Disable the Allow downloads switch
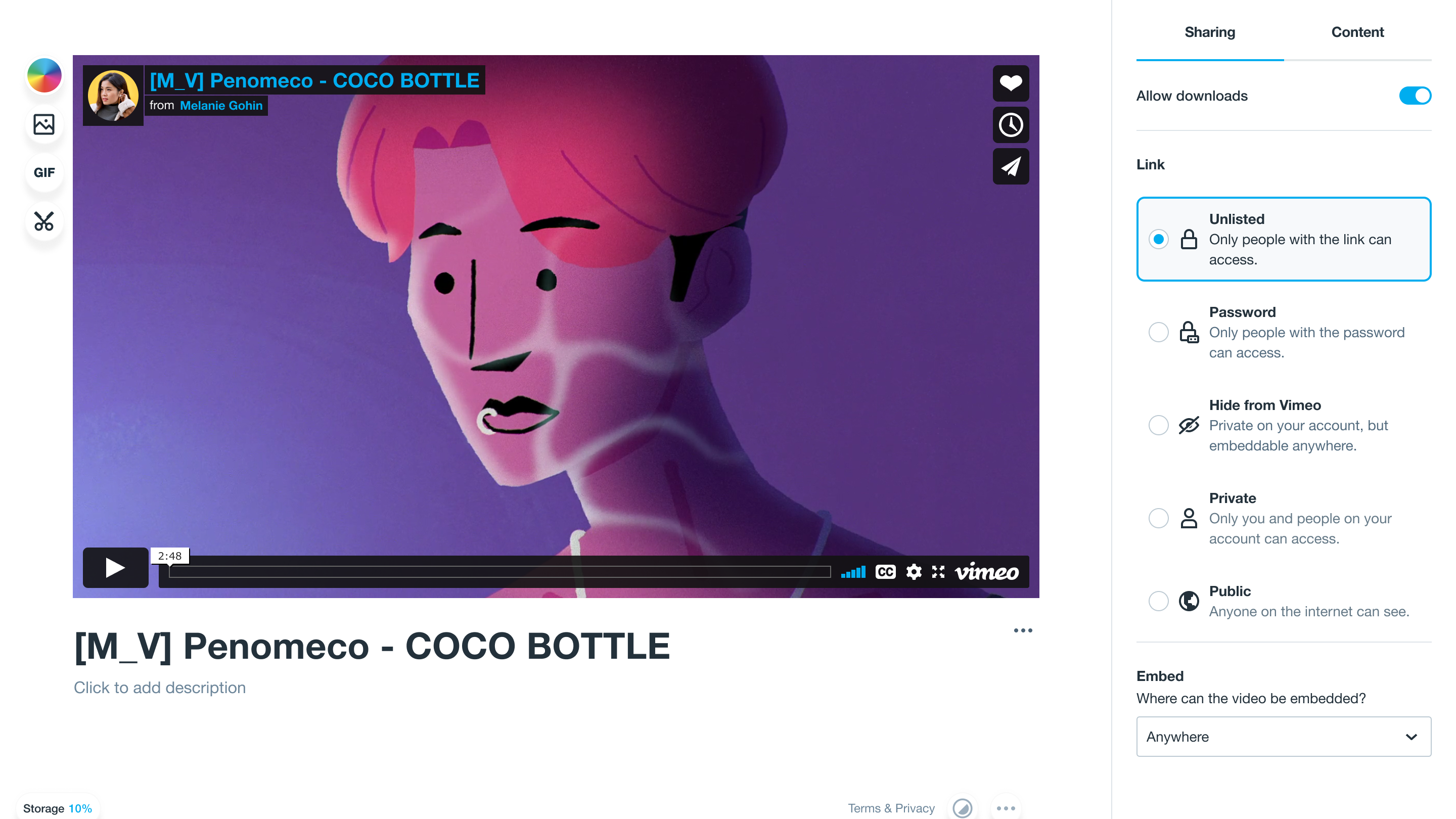 click(x=1415, y=96)
